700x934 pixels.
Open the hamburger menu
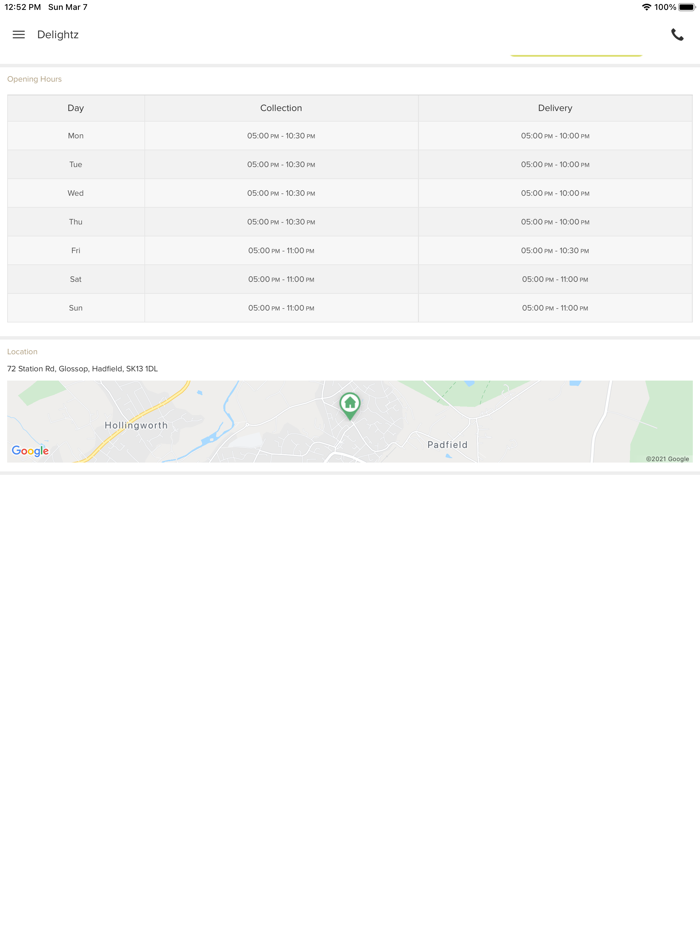coord(18,35)
